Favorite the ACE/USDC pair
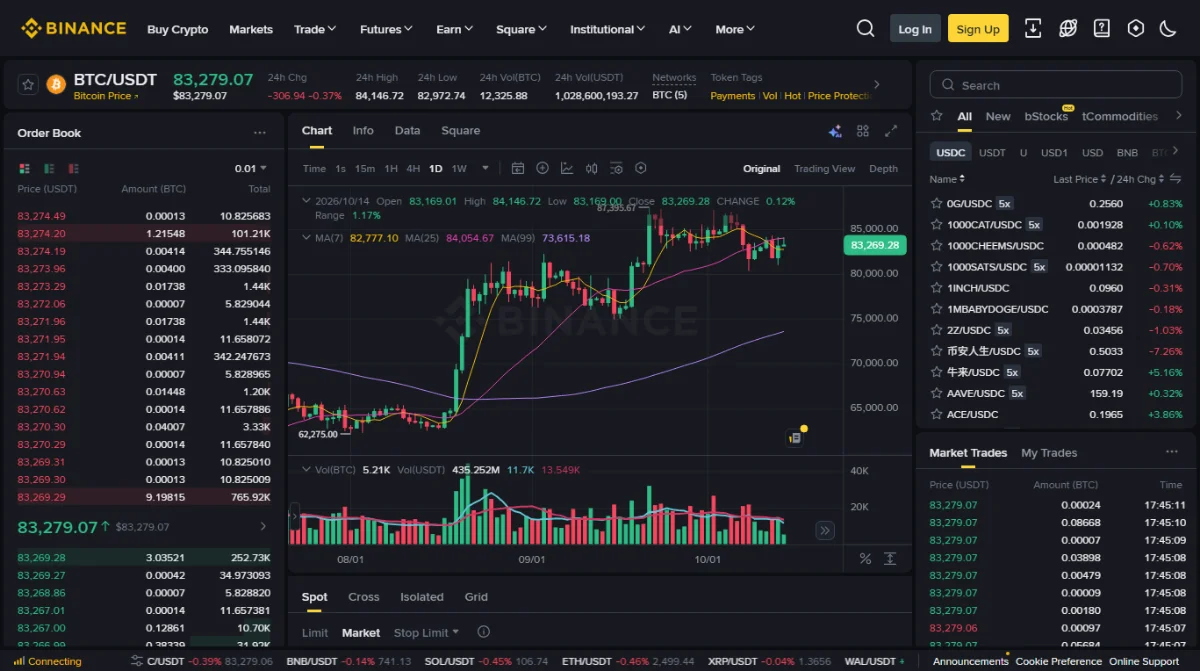 [936, 414]
